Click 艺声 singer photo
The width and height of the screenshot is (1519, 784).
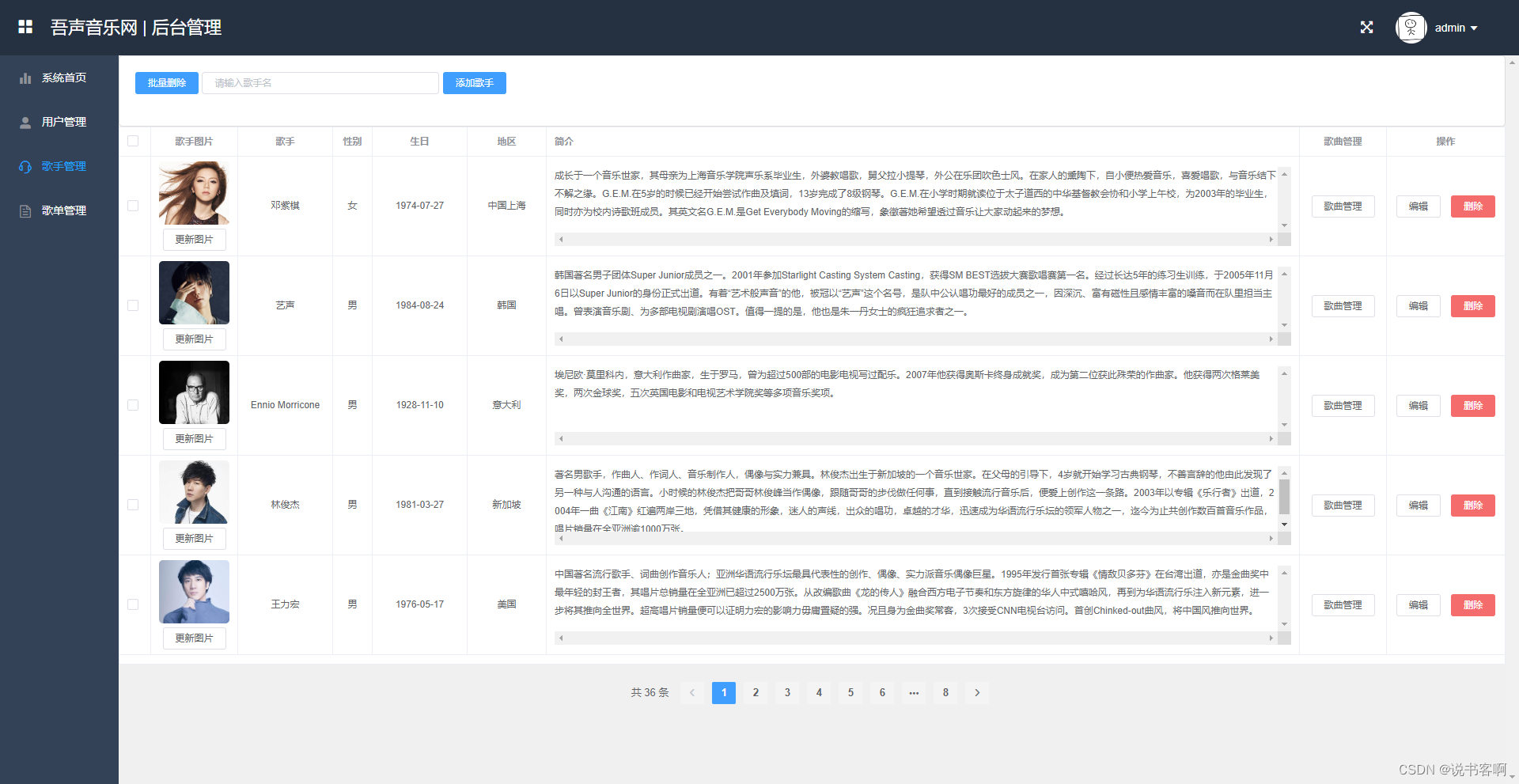tap(194, 293)
